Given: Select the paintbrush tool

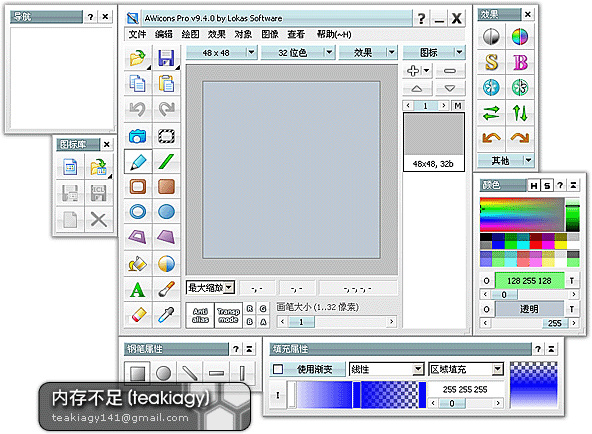Looking at the screenshot, I should (166, 289).
